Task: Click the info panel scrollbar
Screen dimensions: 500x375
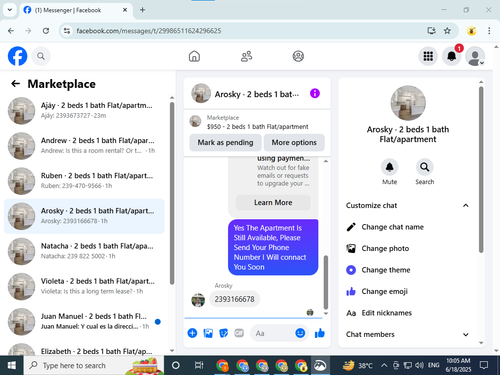Action: (481, 170)
